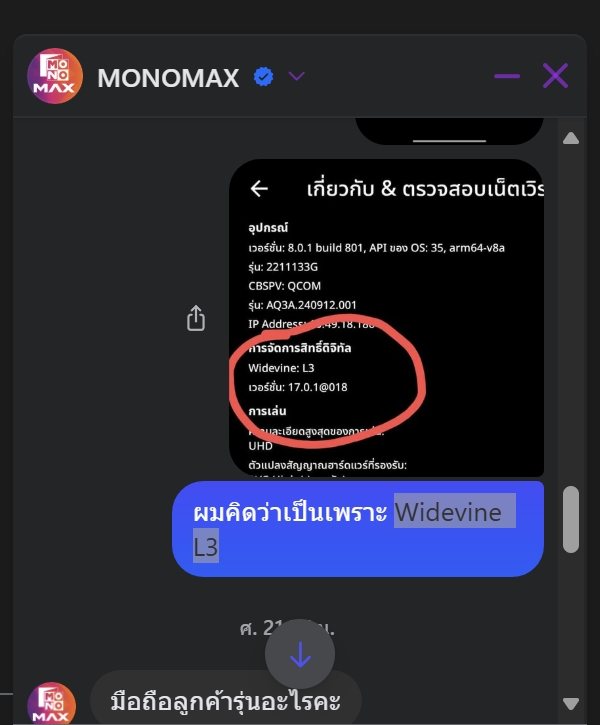Click the MONOMAX avatar beside bottom message
Screen dimensions: 600x725
coord(51,703)
